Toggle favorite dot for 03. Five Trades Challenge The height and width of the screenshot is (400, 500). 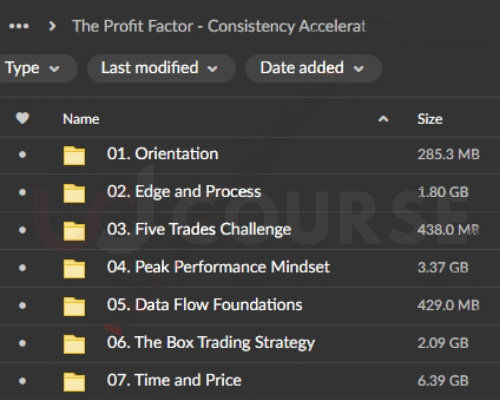pos(22,230)
